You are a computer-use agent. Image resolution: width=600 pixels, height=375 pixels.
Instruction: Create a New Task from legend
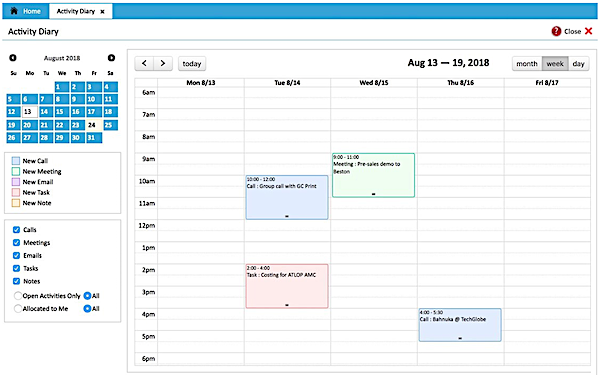[x=36, y=192]
